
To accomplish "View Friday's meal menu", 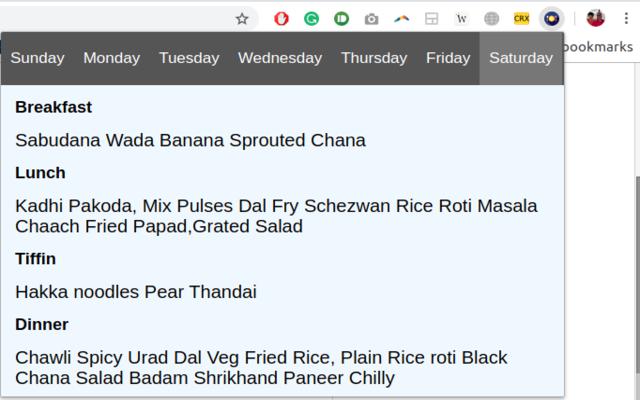I will coord(448,58).
